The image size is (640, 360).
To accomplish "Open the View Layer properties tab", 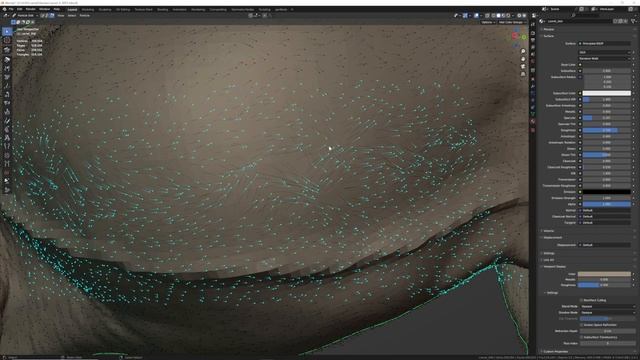I will point(533,47).
